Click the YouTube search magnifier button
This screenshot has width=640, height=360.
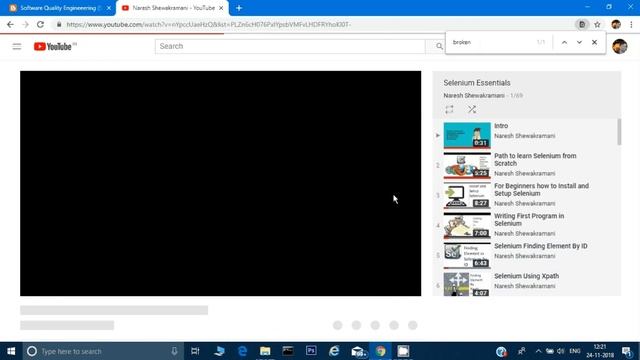pos(439,46)
